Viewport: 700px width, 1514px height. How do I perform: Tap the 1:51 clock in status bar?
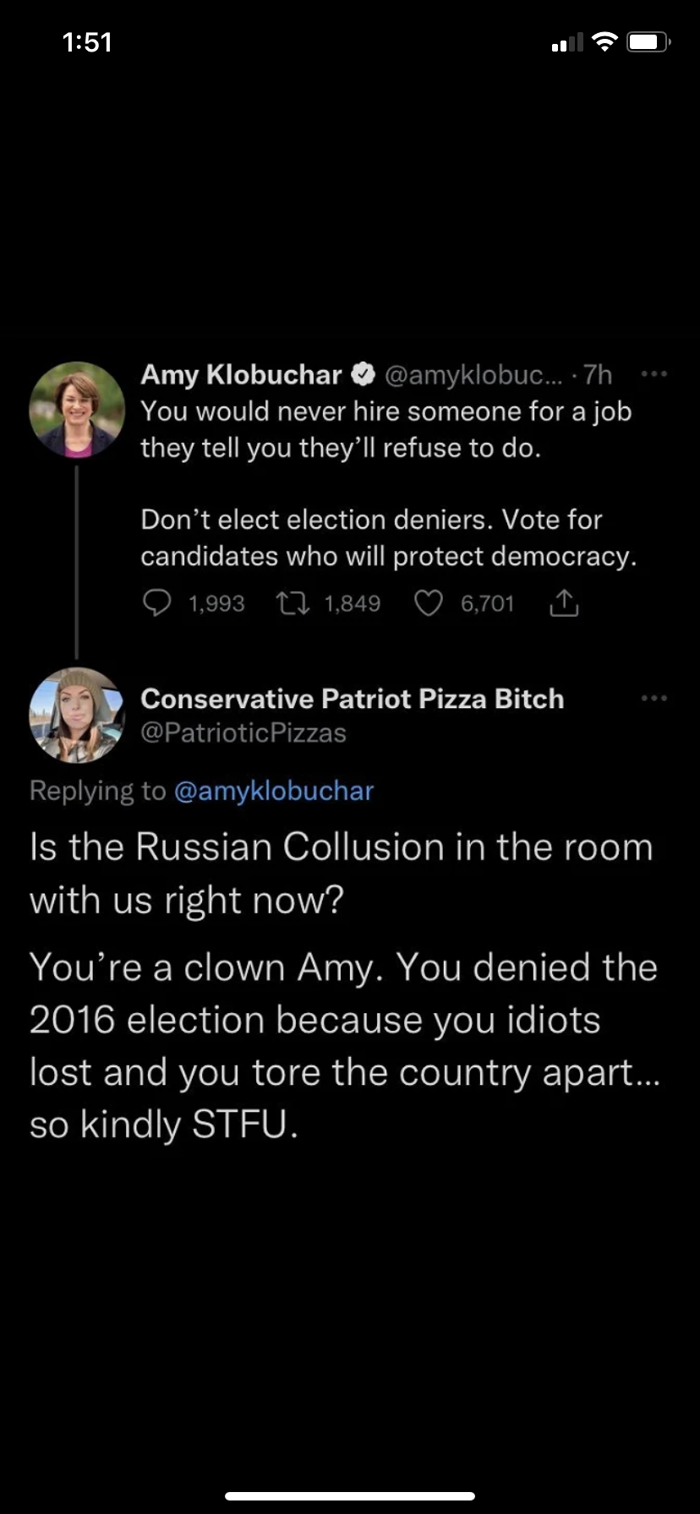[x=86, y=42]
